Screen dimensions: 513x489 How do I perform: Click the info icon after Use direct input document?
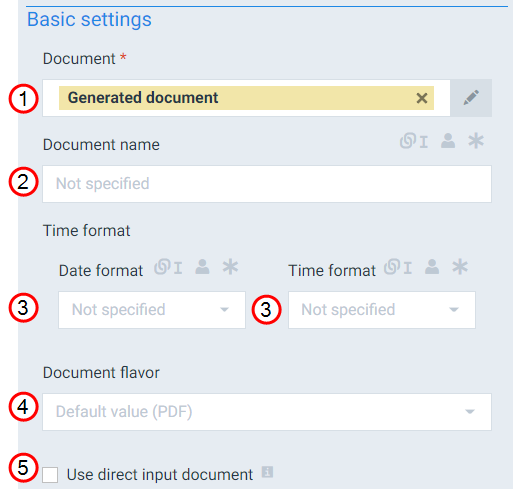(x=267, y=472)
